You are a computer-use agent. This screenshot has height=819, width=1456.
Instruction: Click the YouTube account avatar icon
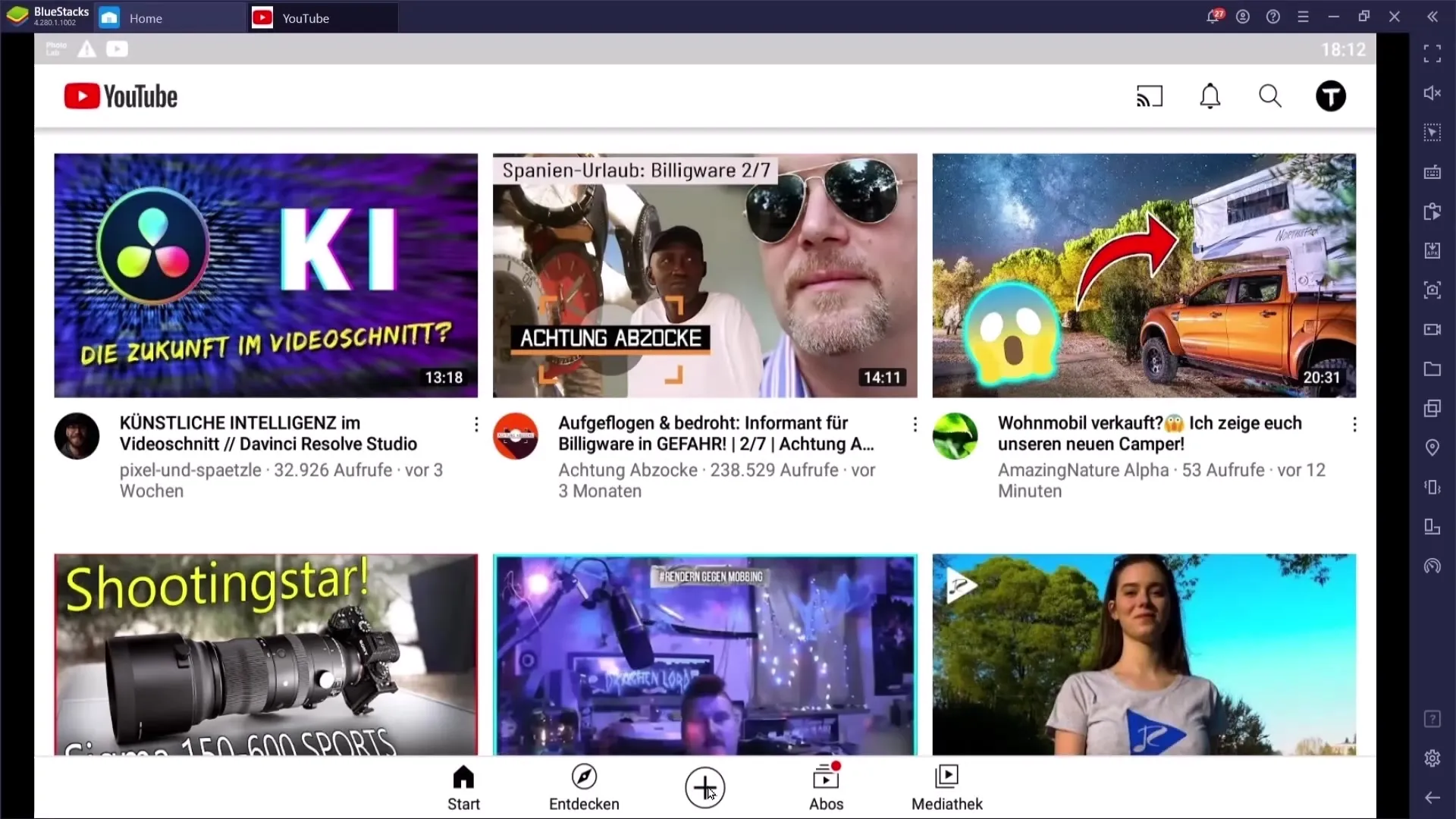(x=1330, y=96)
